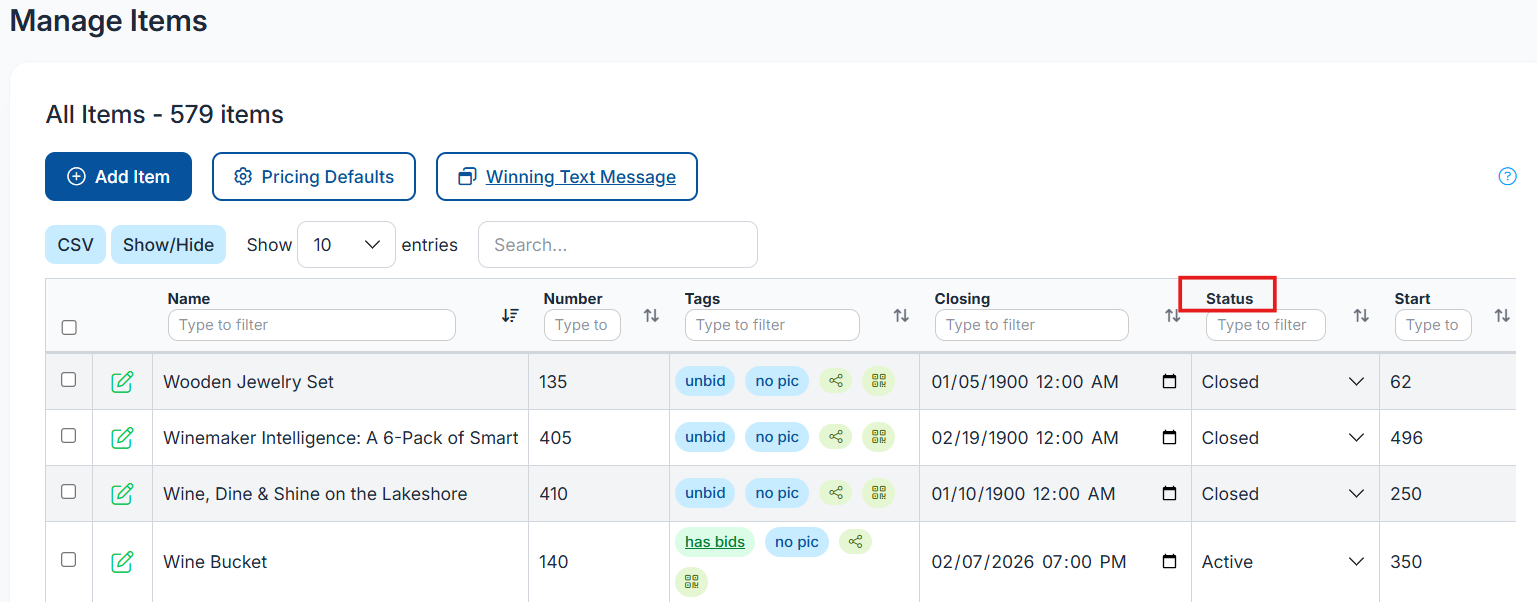Screen dimensions: 1537x602
Task: Click share icon for Winemaker Intelligence row
Action: [x=836, y=437]
